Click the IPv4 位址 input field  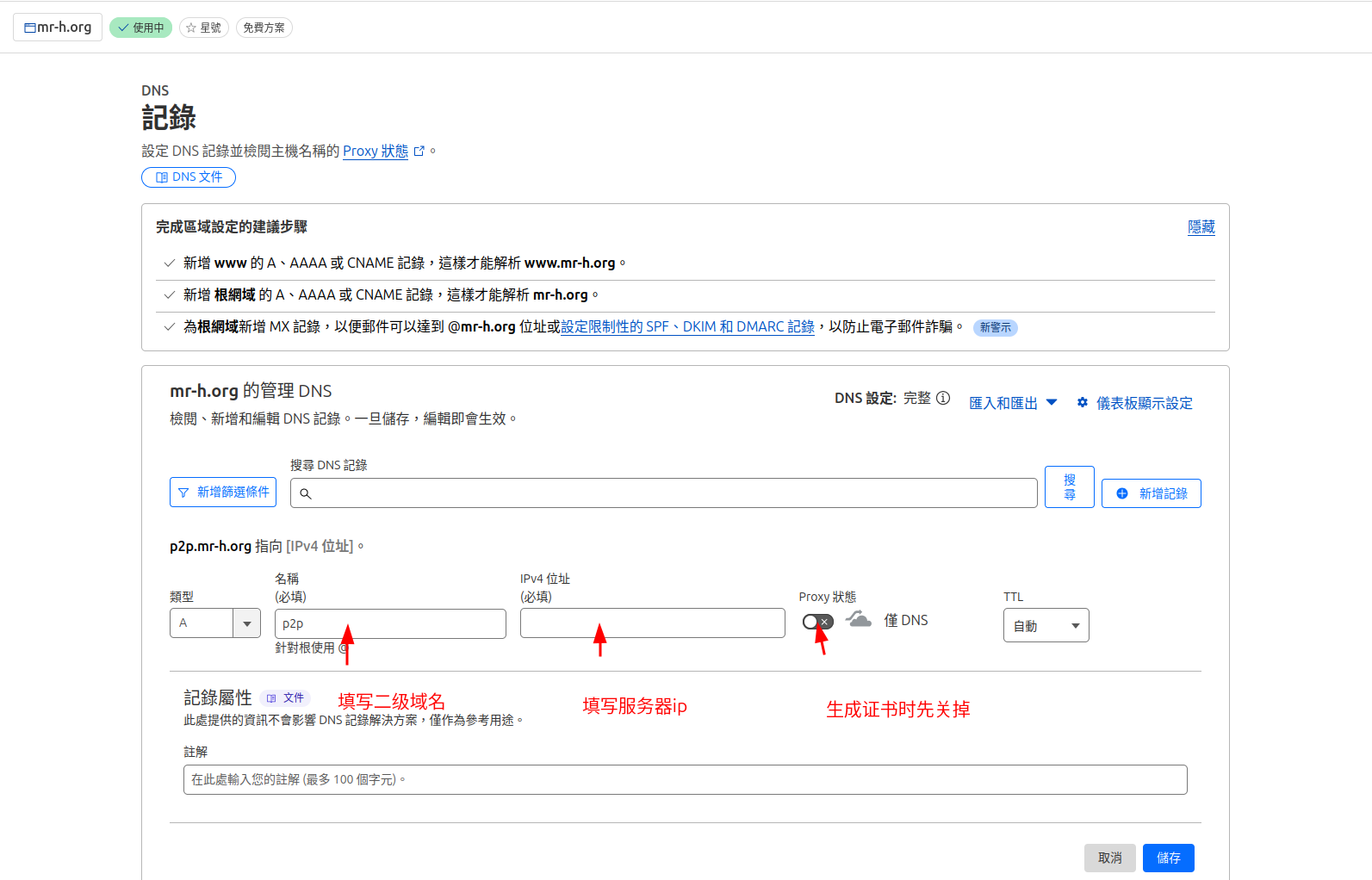[x=653, y=623]
